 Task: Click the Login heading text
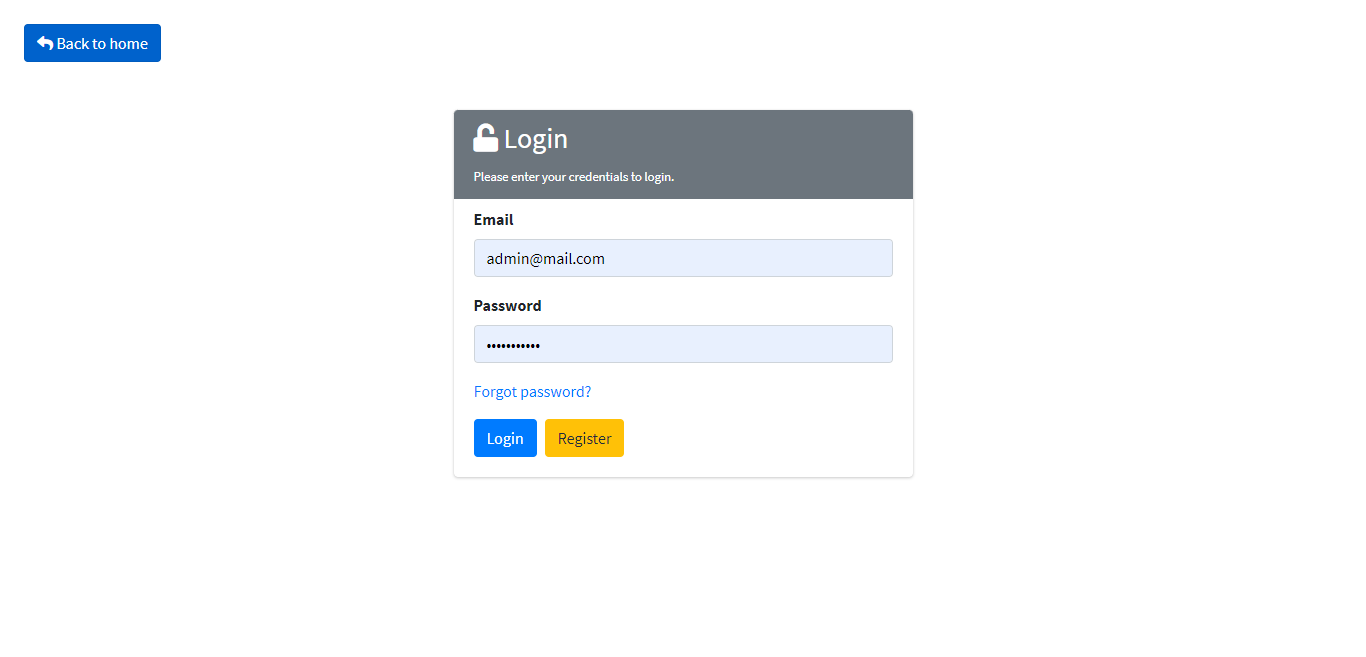[x=536, y=139]
